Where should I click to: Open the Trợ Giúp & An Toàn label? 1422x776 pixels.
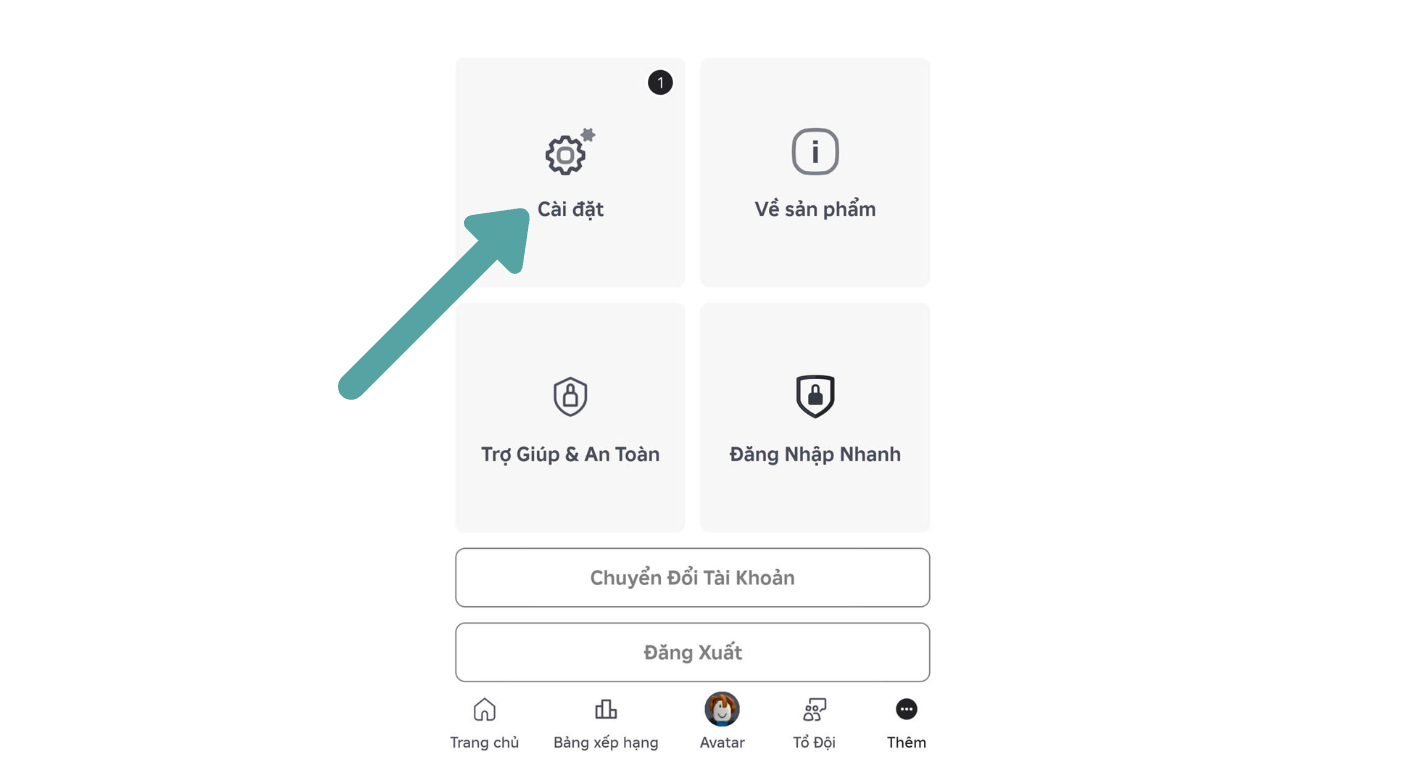click(x=570, y=454)
